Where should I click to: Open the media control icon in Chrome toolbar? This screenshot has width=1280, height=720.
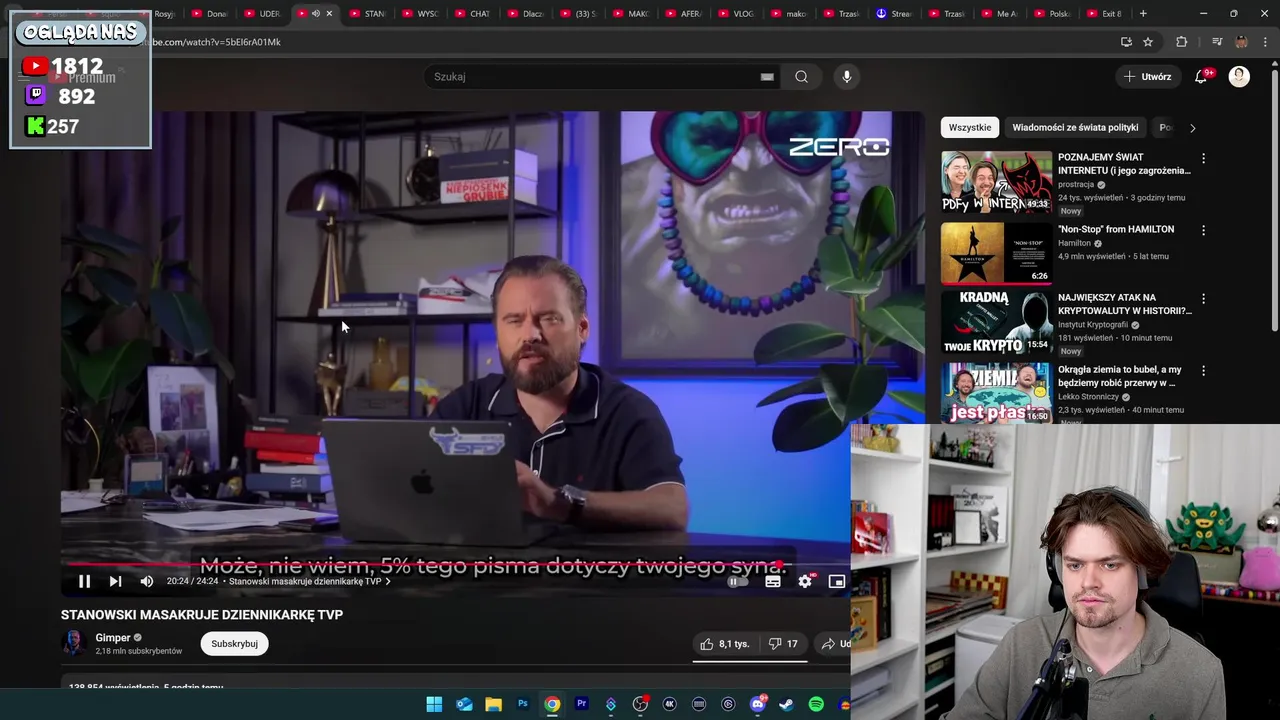(1217, 42)
